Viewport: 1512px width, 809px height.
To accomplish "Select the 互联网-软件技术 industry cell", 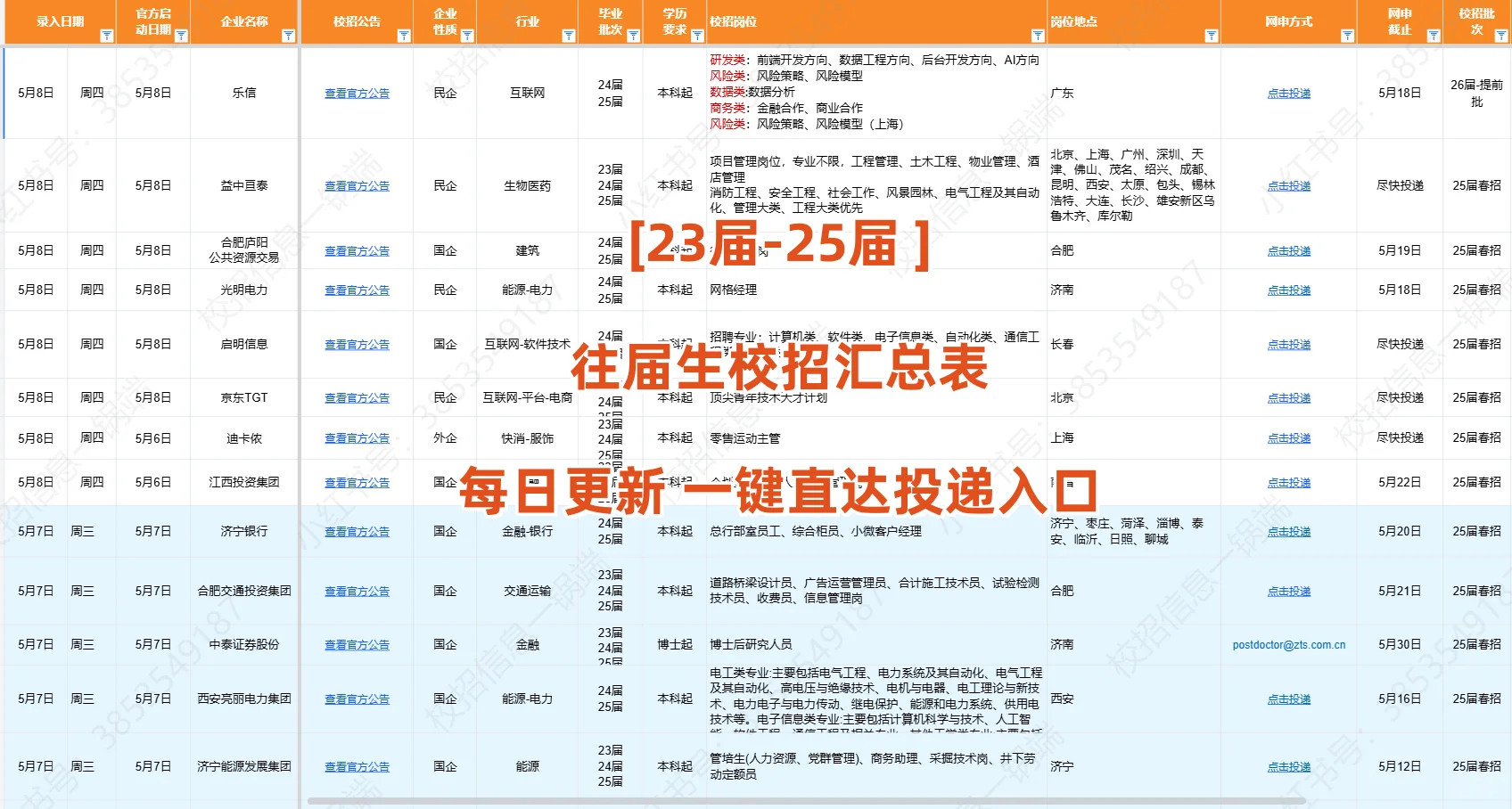I will [527, 344].
